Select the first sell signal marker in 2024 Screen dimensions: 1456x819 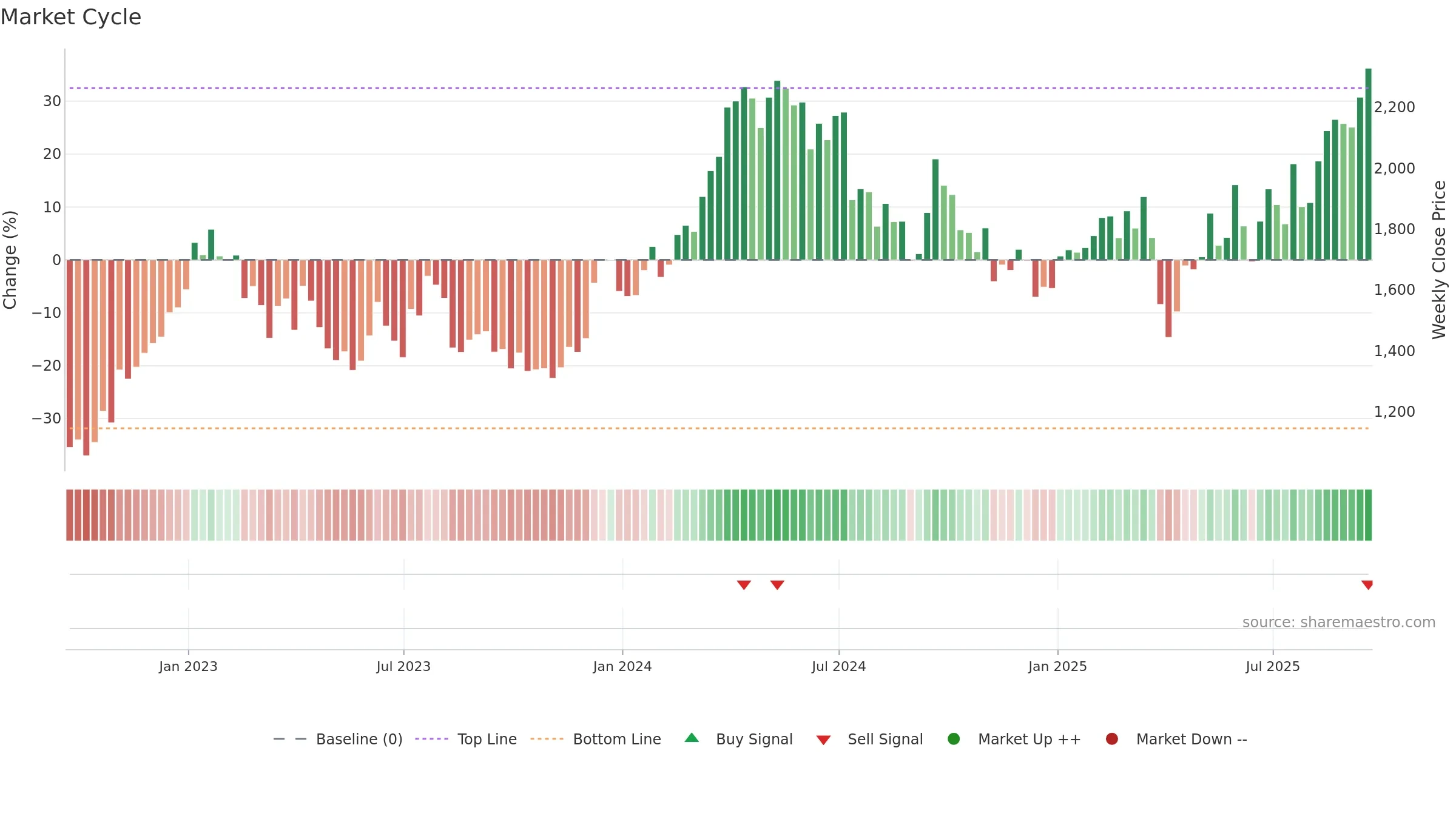click(x=744, y=585)
